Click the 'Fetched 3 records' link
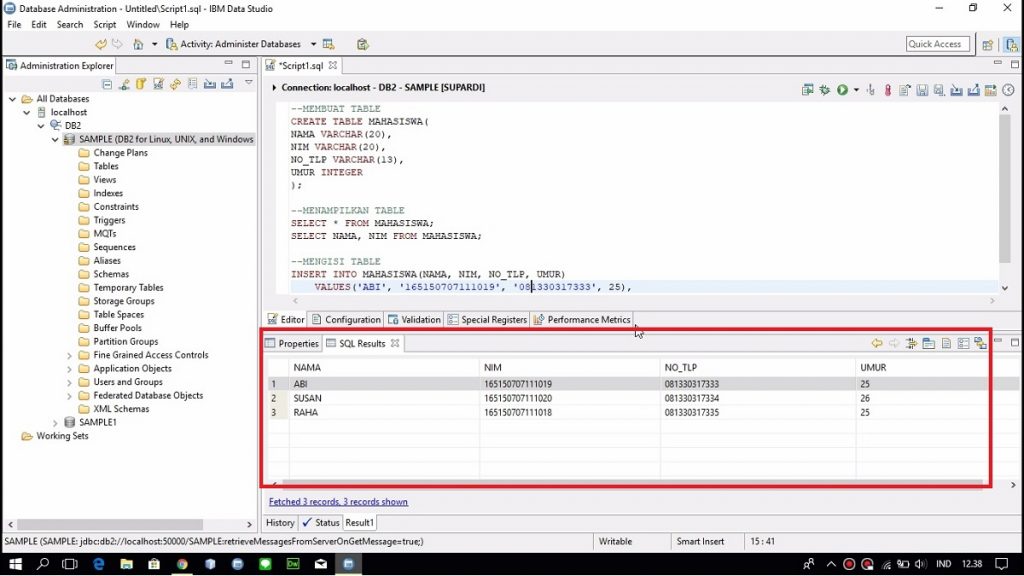 [338, 502]
